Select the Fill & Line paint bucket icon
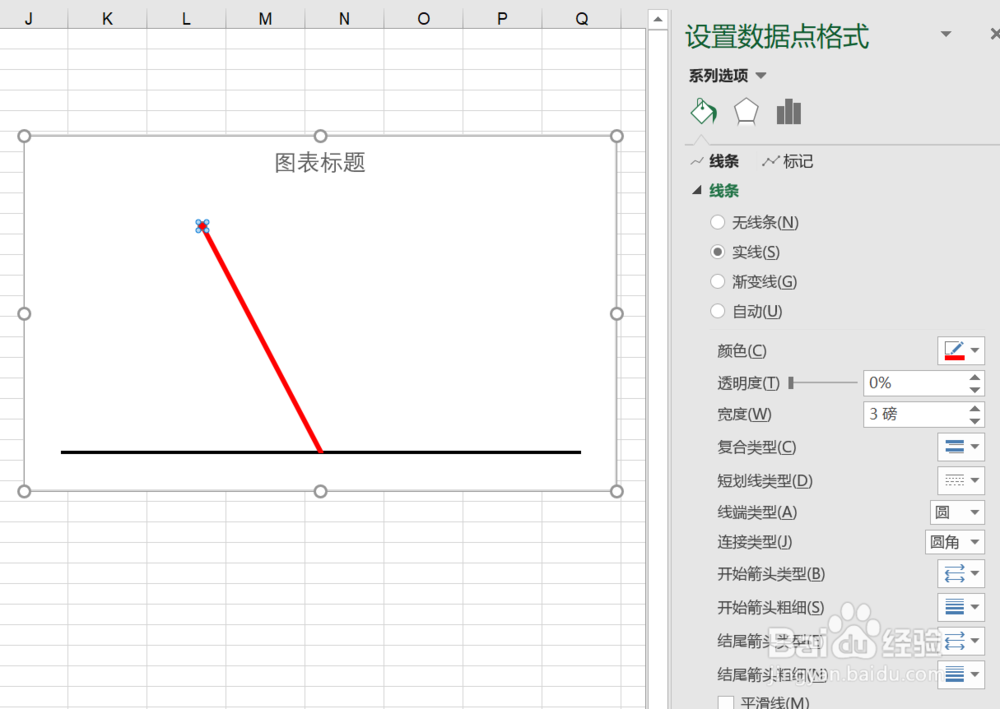 [703, 111]
